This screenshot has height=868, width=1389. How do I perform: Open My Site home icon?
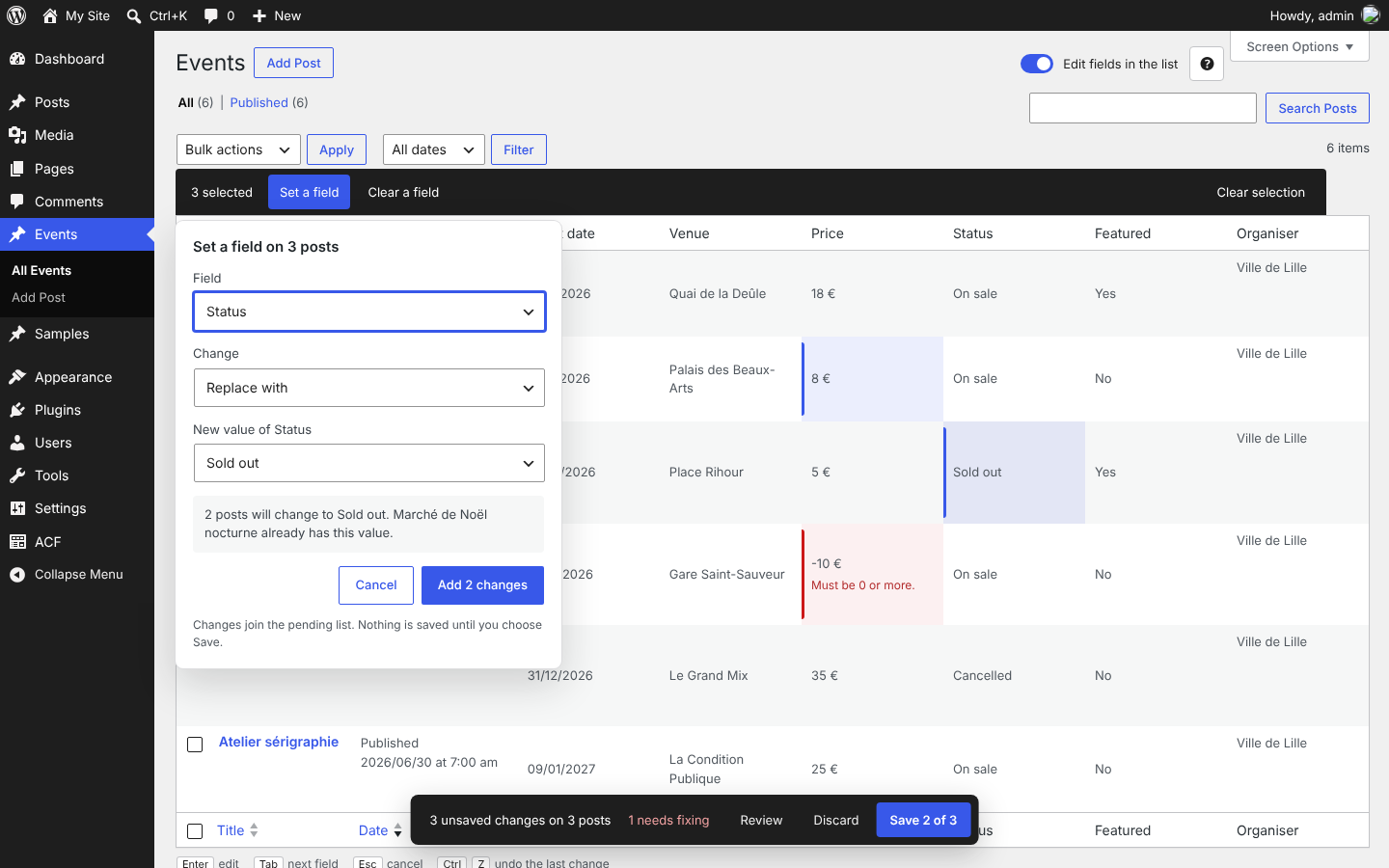click(x=50, y=15)
